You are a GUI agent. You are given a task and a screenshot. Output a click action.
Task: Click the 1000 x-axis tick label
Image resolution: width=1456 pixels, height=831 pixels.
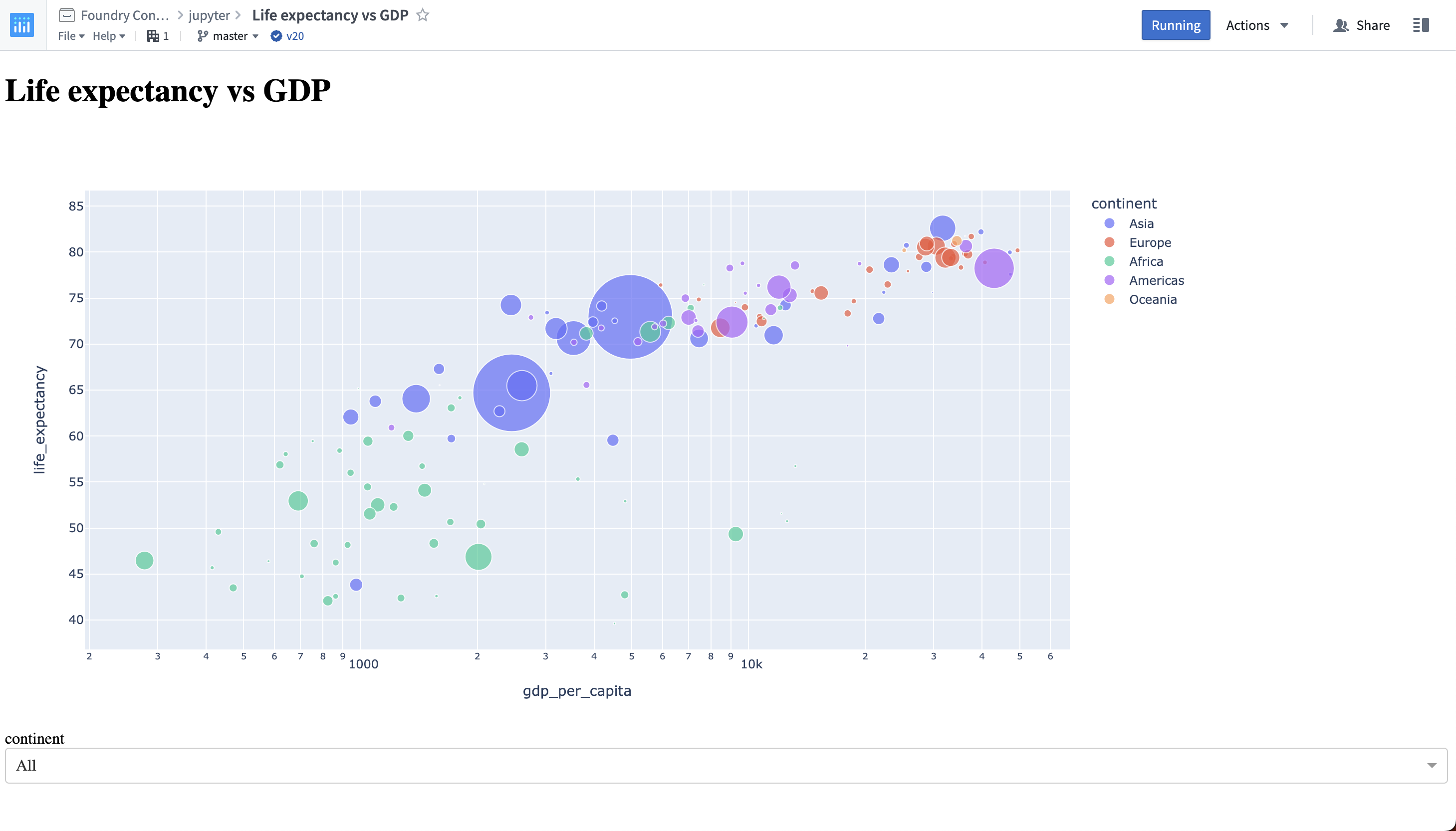[363, 664]
